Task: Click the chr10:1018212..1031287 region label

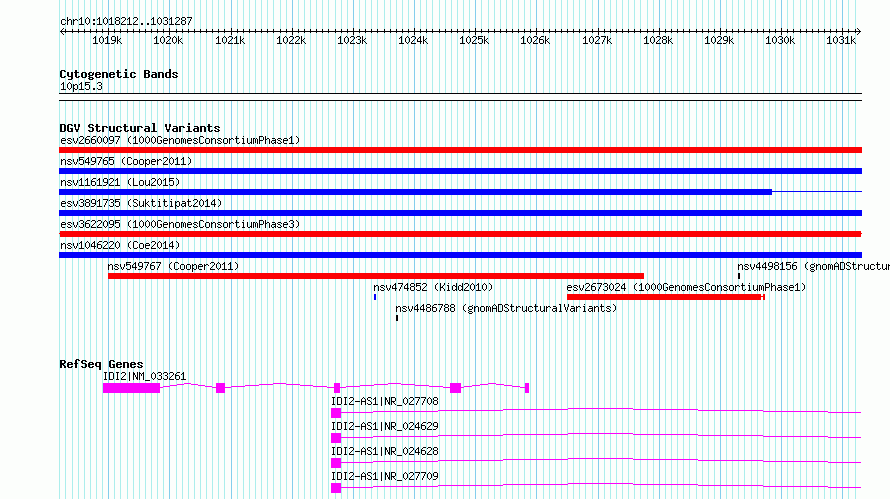Action: tap(126, 21)
